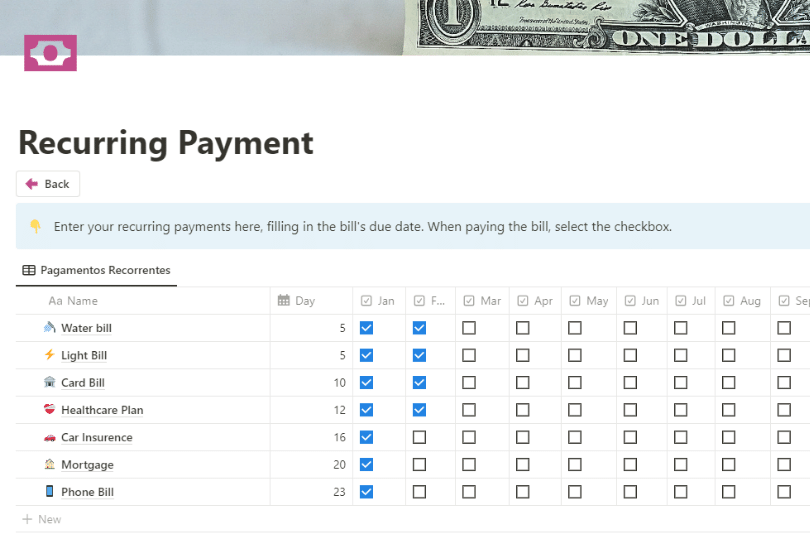Check the Apr checkbox for Phone Bill
This screenshot has width=810, height=548.
[522, 492]
